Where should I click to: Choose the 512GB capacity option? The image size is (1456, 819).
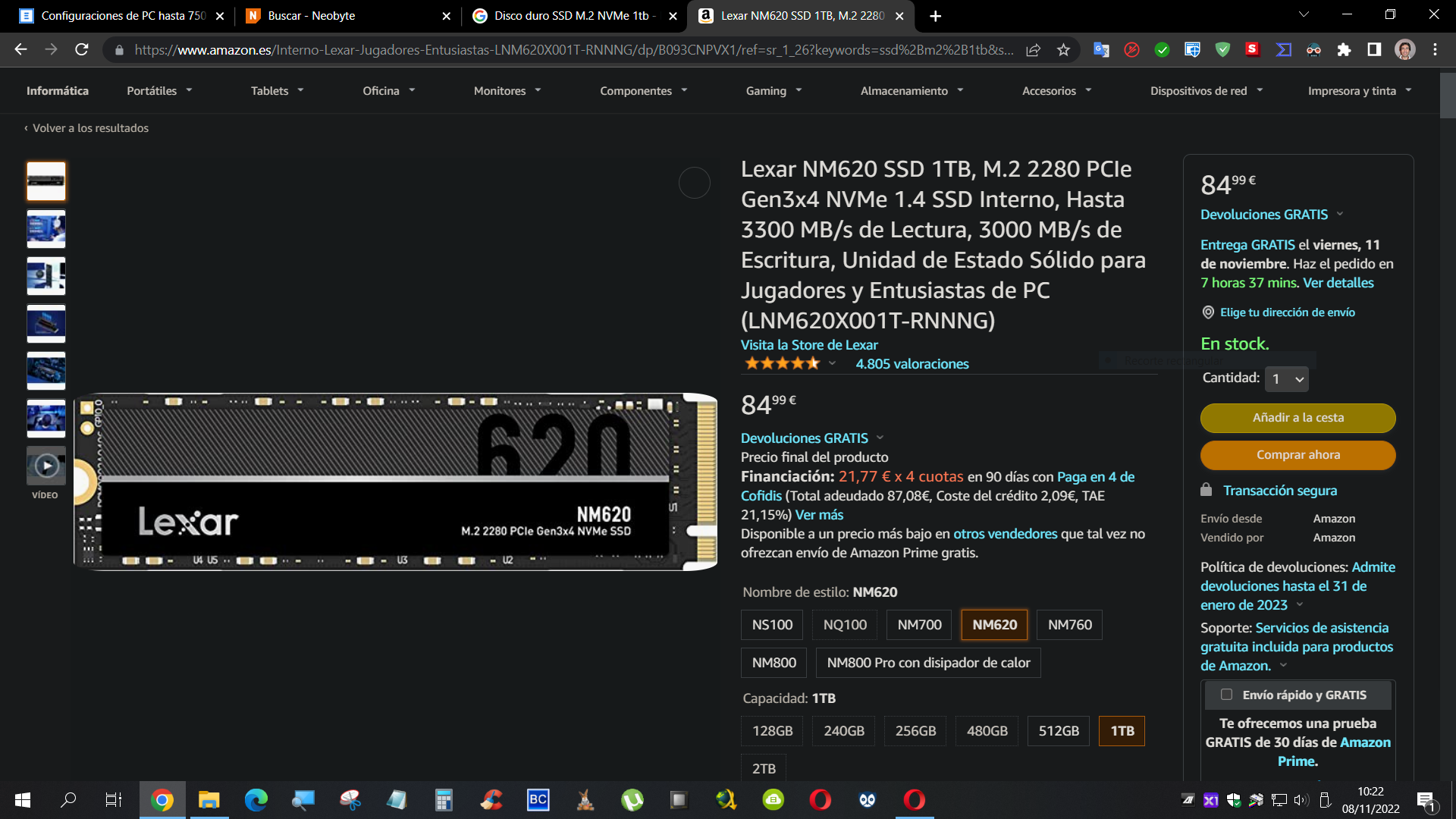[1059, 731]
